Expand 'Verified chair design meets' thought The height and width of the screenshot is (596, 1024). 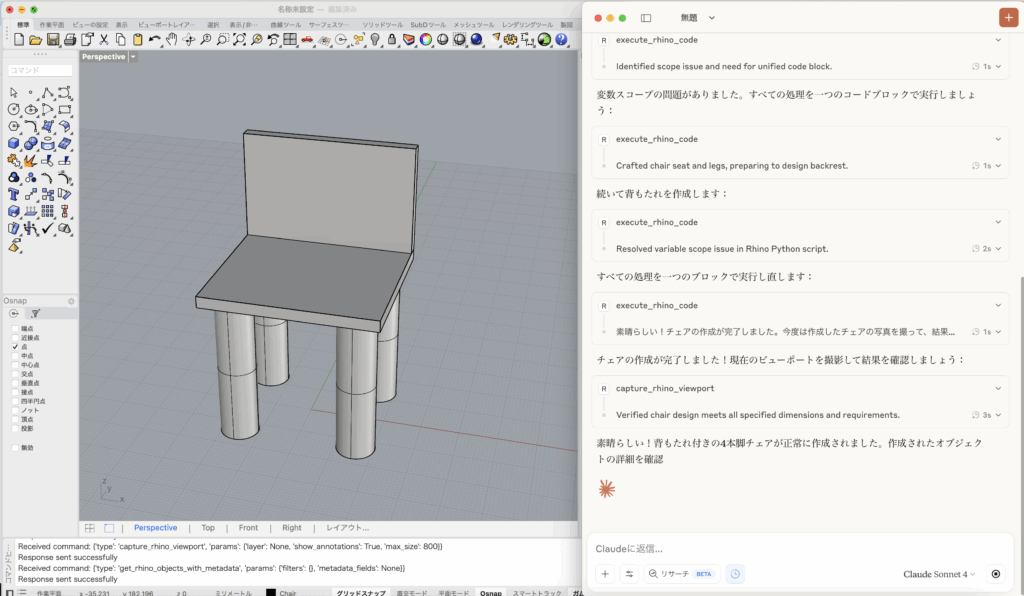click(x=999, y=415)
